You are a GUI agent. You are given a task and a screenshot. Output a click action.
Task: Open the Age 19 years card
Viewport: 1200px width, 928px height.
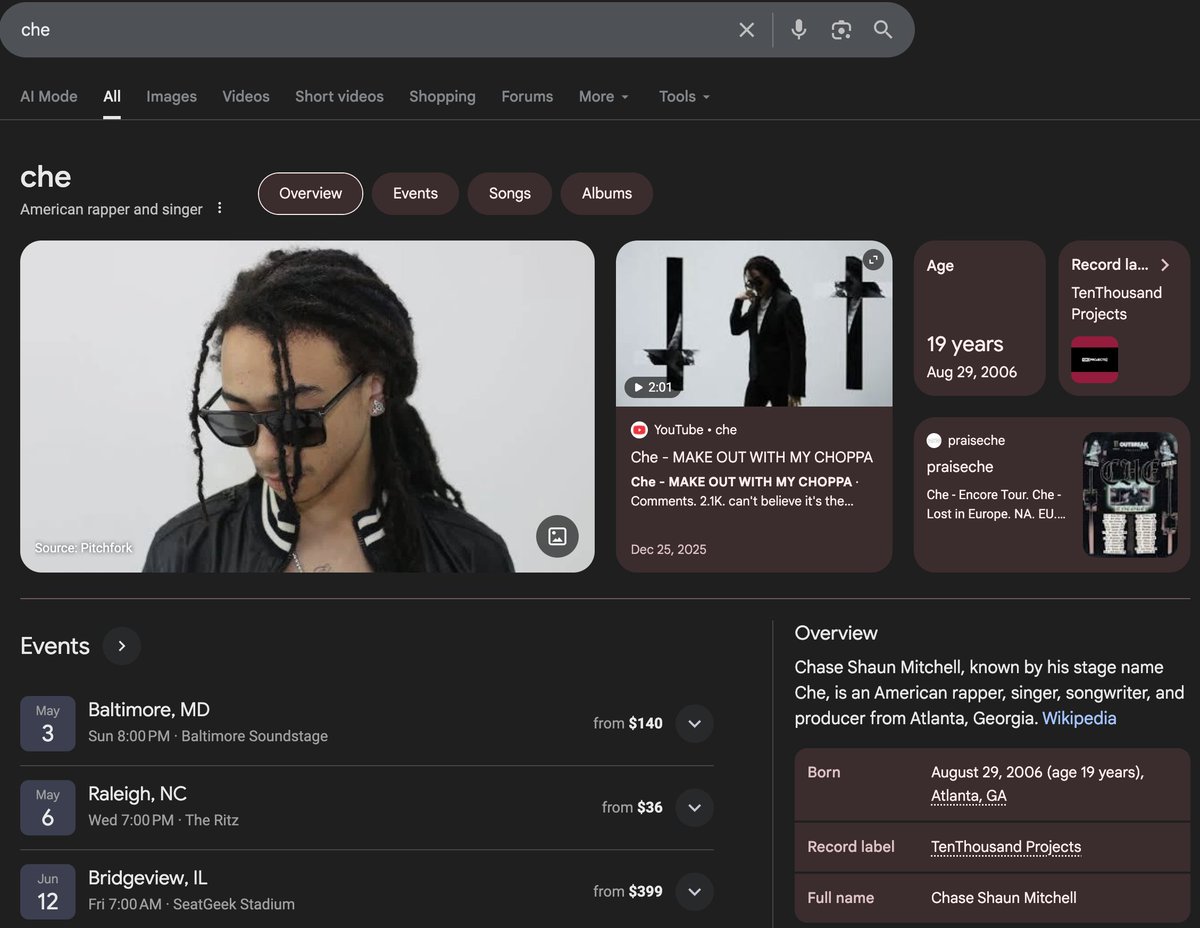pos(979,318)
